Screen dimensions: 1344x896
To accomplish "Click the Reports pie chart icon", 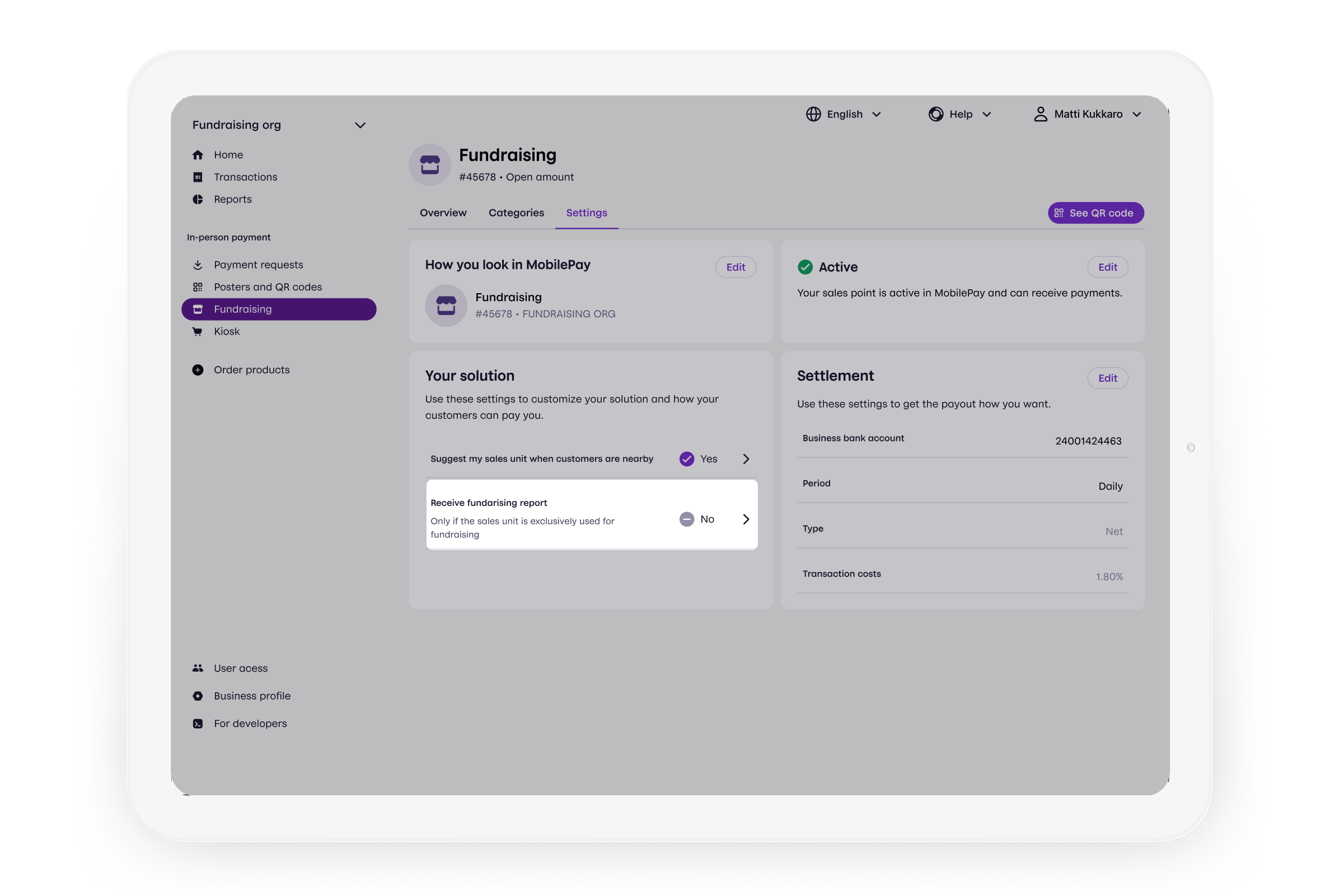I will [198, 199].
